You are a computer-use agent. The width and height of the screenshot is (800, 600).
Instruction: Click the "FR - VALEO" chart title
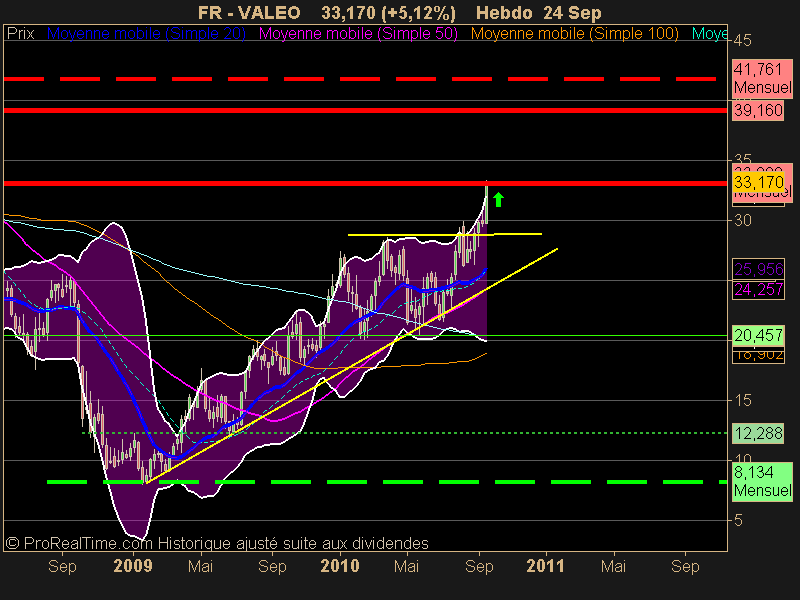click(249, 12)
